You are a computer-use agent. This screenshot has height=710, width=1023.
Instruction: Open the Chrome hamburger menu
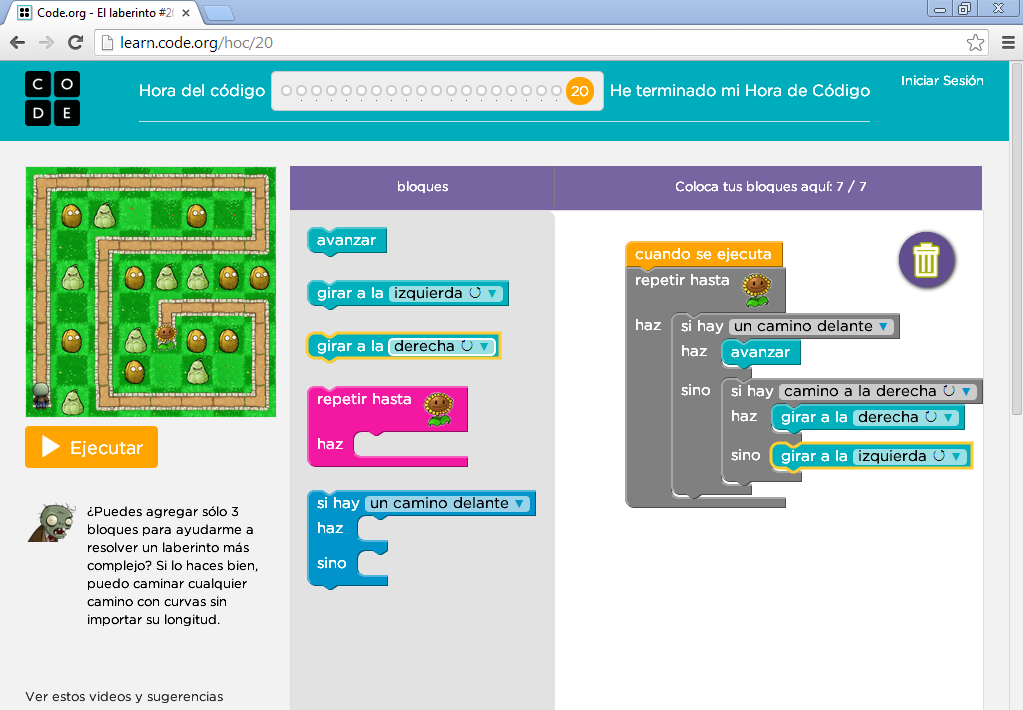click(1008, 43)
